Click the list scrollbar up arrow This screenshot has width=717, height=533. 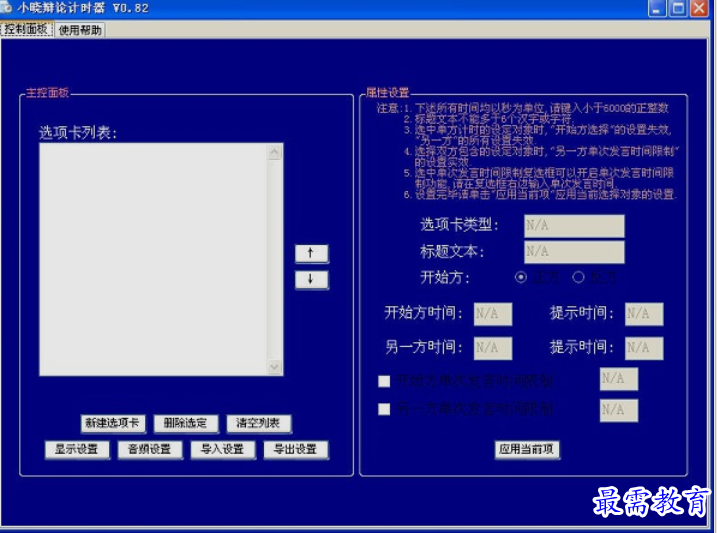pyautogui.click(x=275, y=152)
